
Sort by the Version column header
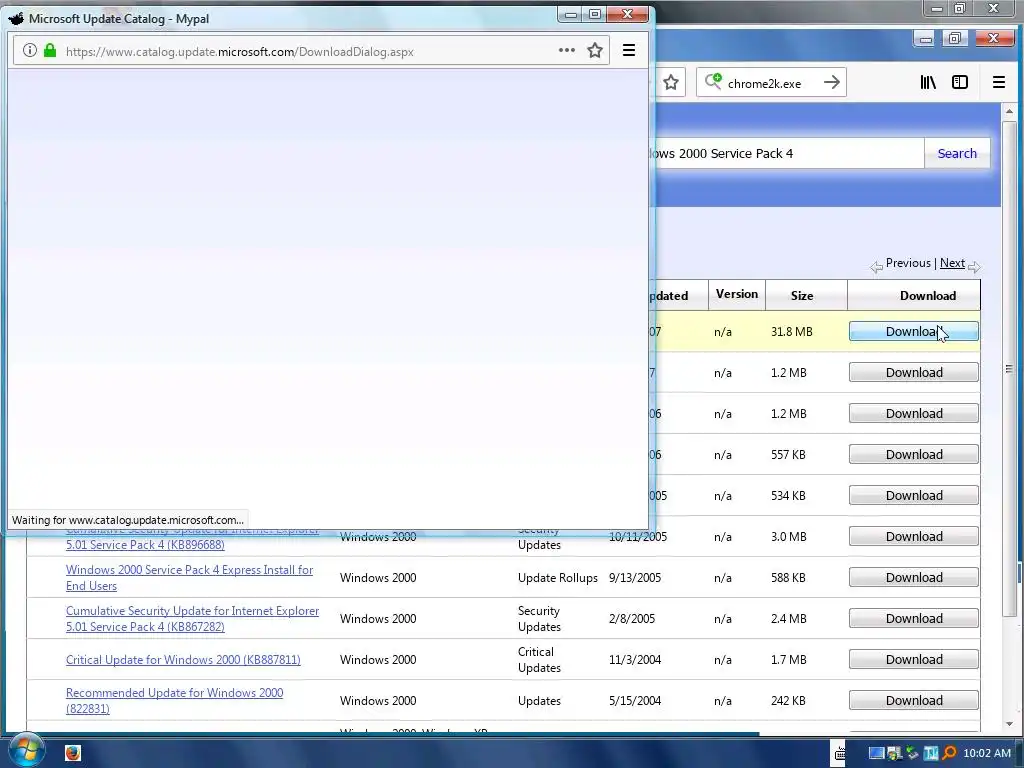click(x=737, y=294)
